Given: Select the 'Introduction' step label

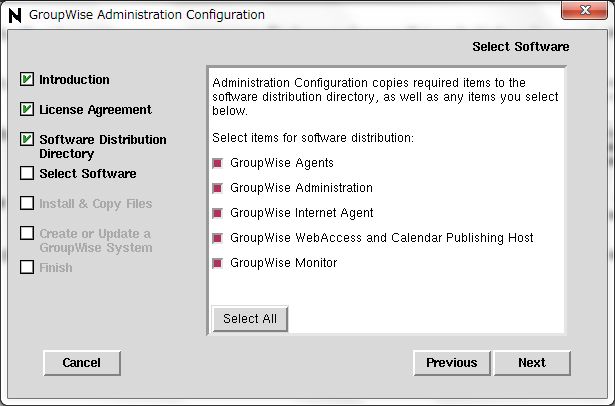Looking at the screenshot, I should click(x=75, y=80).
